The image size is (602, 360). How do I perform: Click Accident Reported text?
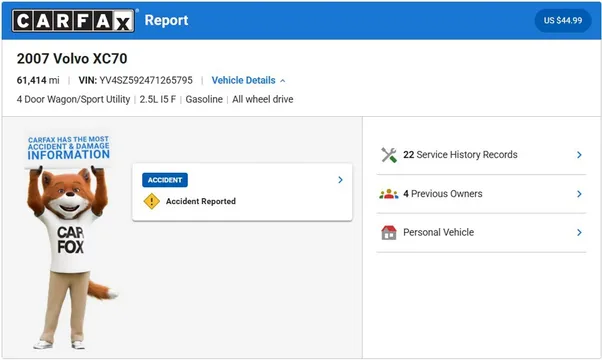(201, 201)
